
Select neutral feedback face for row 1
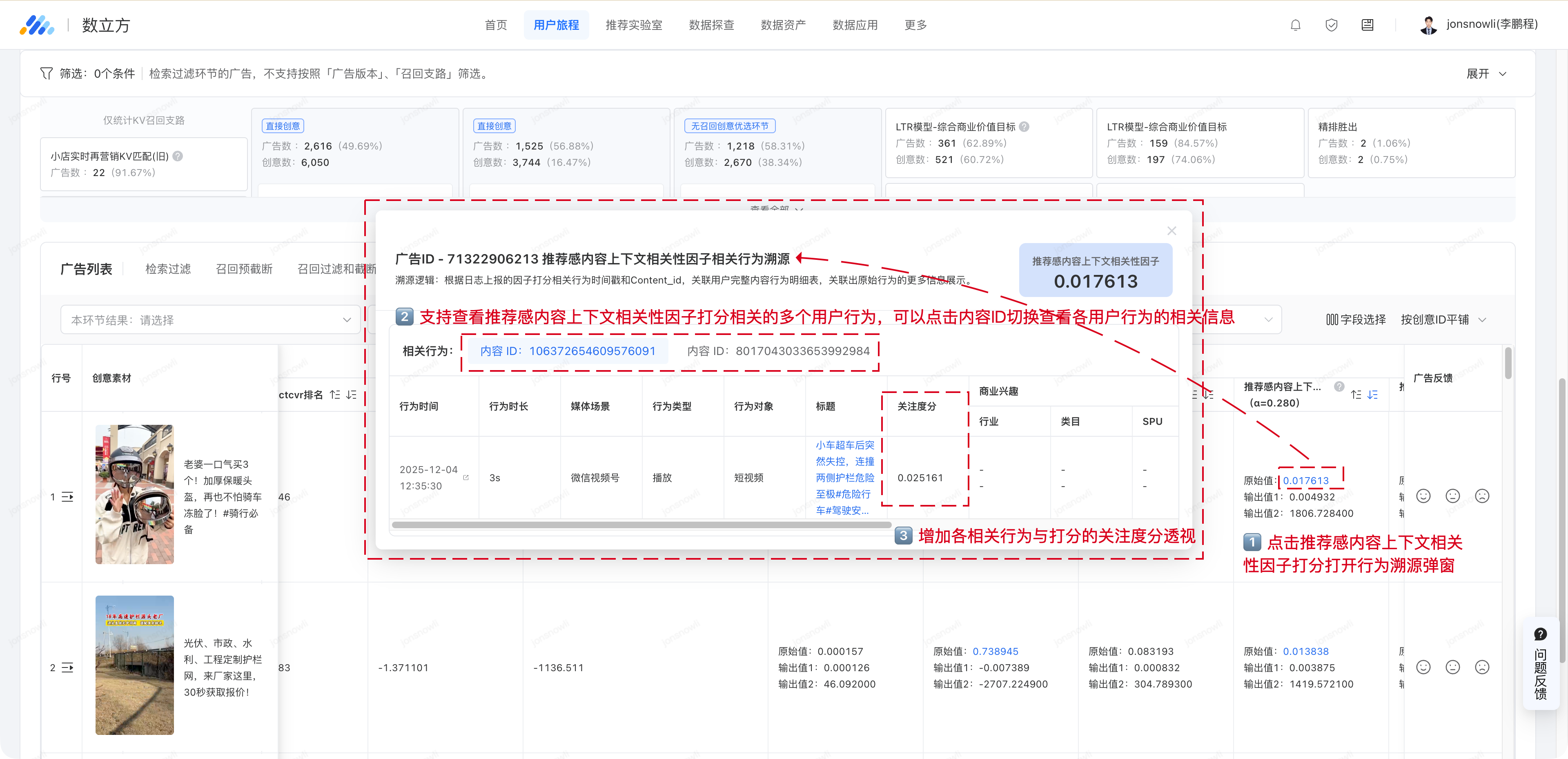(1452, 496)
